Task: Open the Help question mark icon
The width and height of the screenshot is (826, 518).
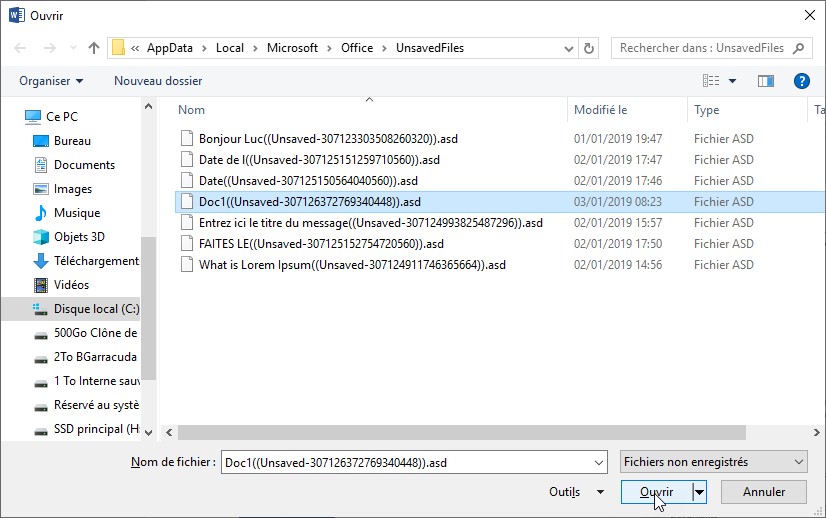Action: click(801, 81)
